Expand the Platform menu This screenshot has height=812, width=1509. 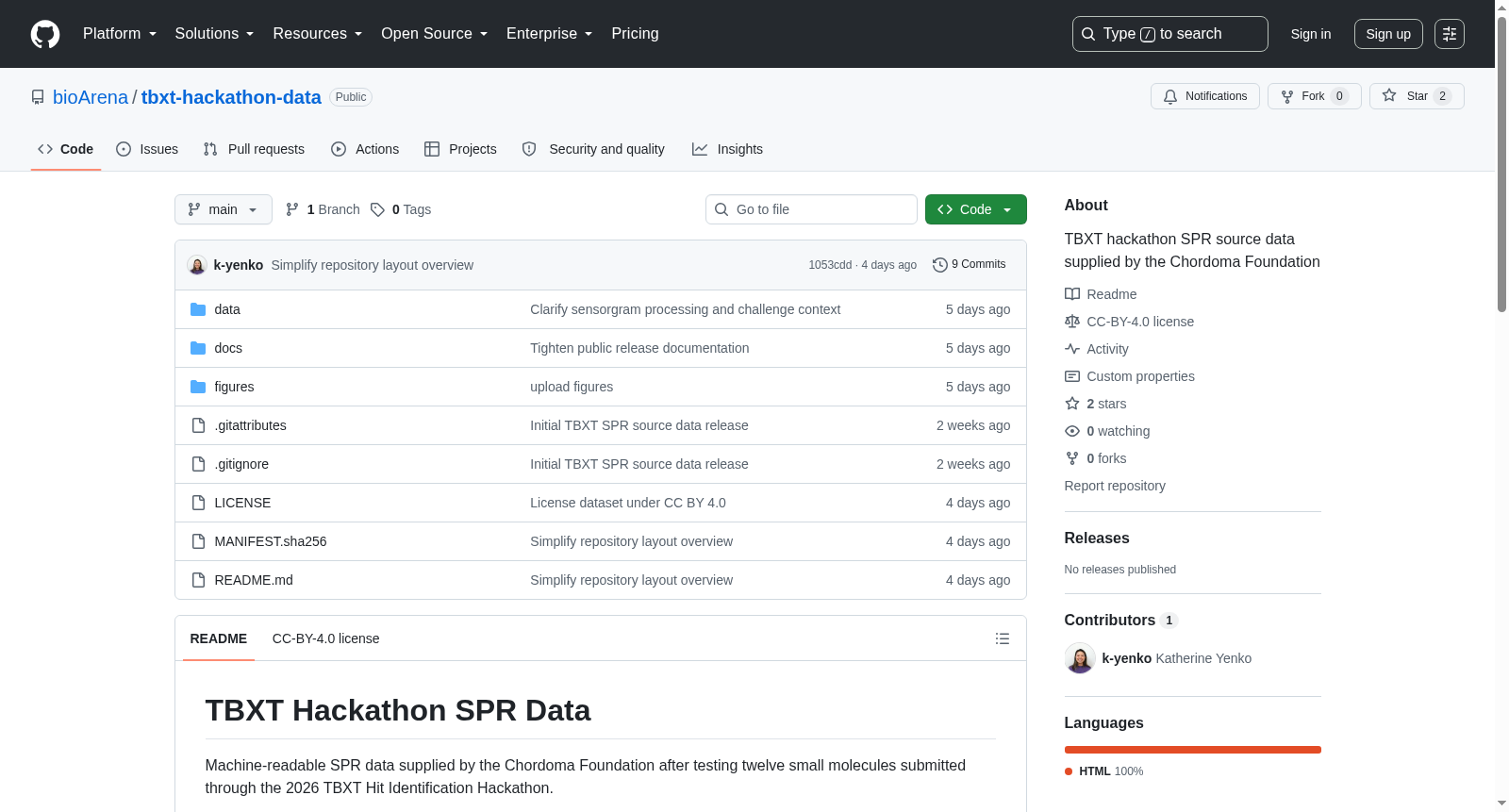click(x=120, y=34)
